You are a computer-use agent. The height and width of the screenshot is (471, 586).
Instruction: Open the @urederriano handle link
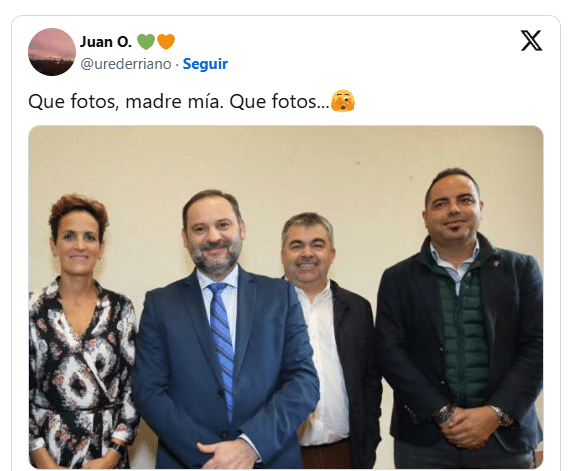point(126,64)
